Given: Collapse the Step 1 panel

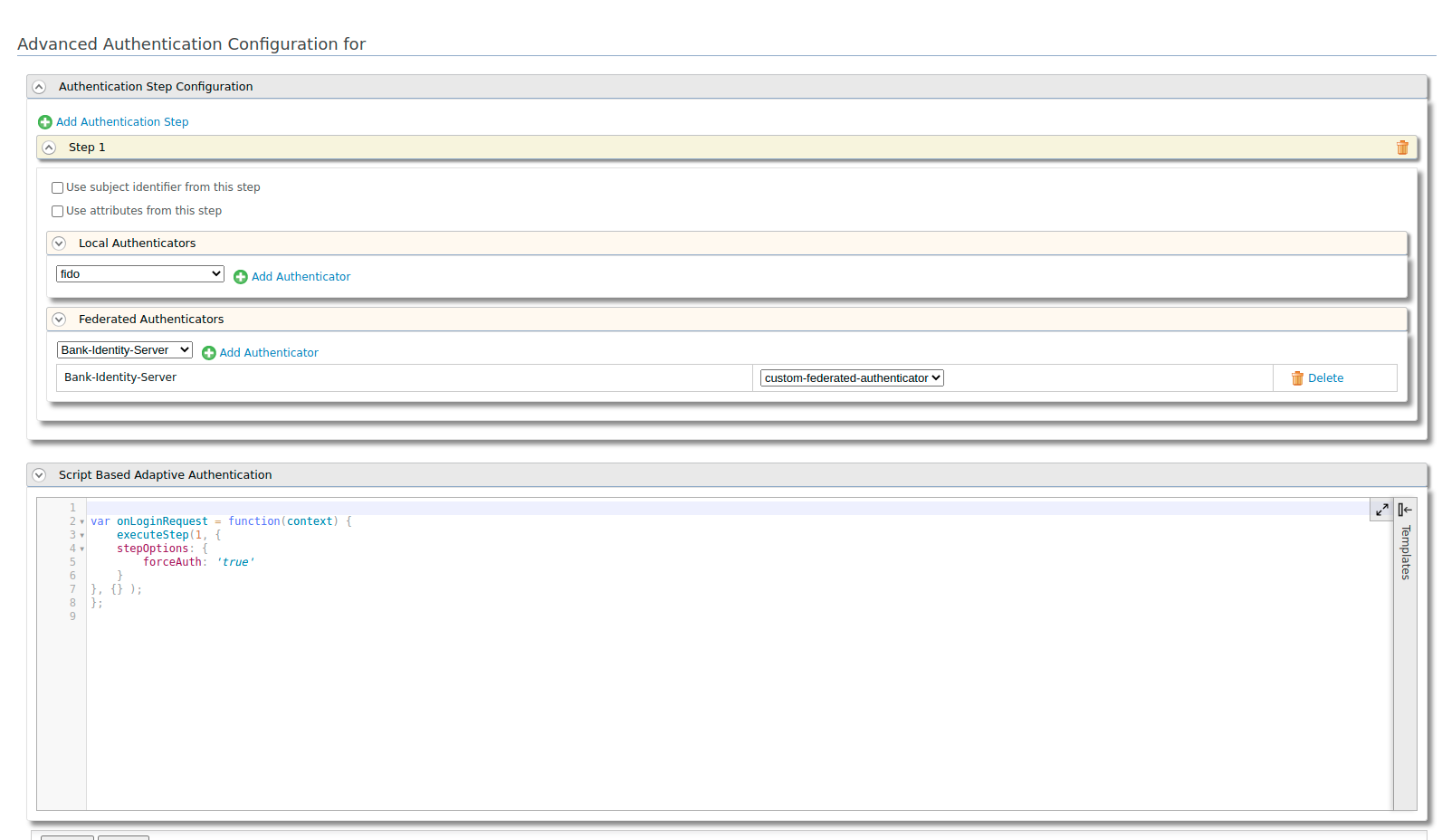Looking at the screenshot, I should (x=49, y=148).
